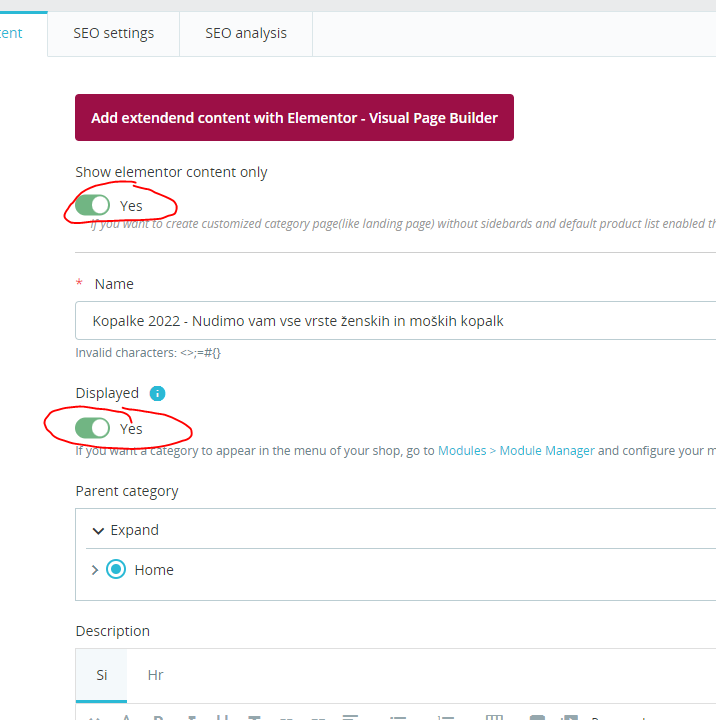This screenshot has width=716, height=720.
Task: Select the Si language tab for description
Action: pos(101,675)
